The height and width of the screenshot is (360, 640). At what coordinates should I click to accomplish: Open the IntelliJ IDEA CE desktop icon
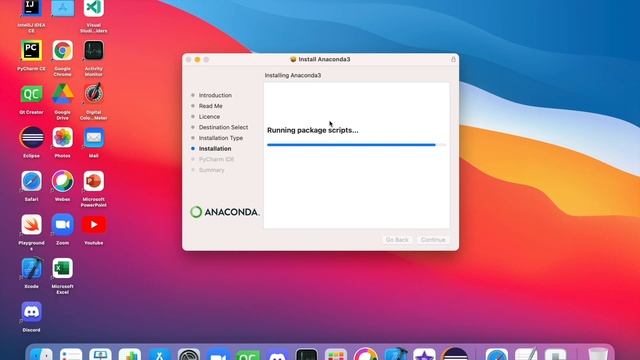pos(31,8)
